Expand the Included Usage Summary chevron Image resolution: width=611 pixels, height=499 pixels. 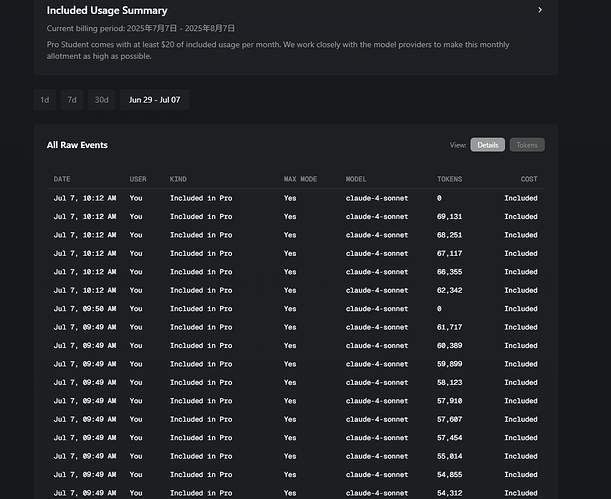pos(540,10)
